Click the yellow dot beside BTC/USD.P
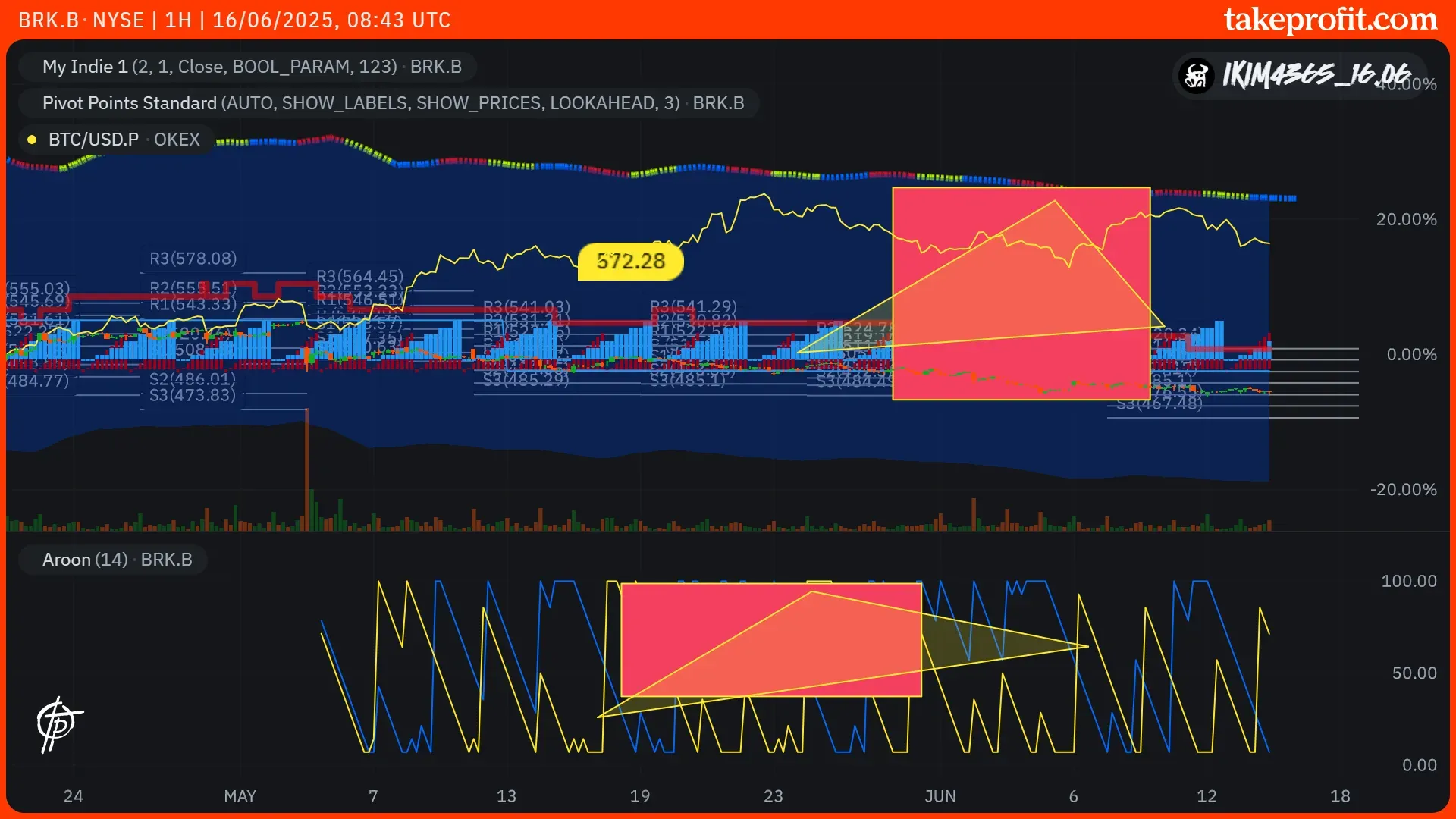 [x=32, y=140]
